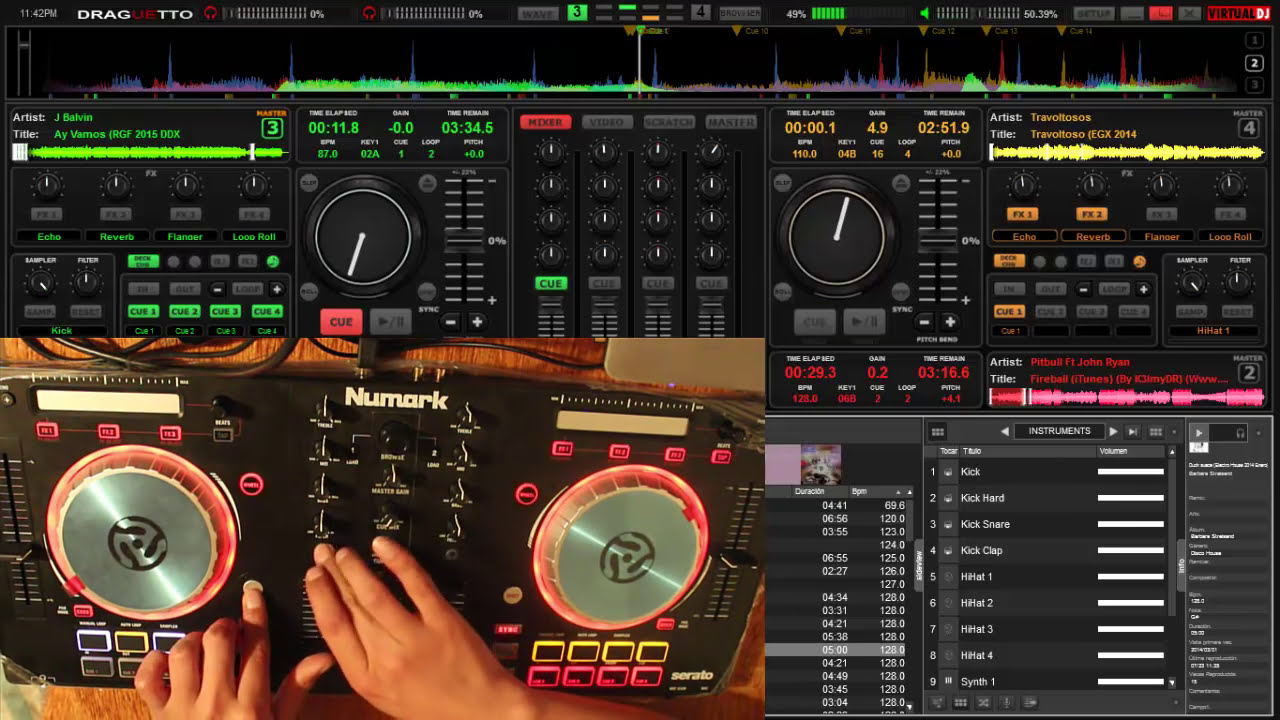Trigger the Kick Clap sample icon

pos(948,550)
